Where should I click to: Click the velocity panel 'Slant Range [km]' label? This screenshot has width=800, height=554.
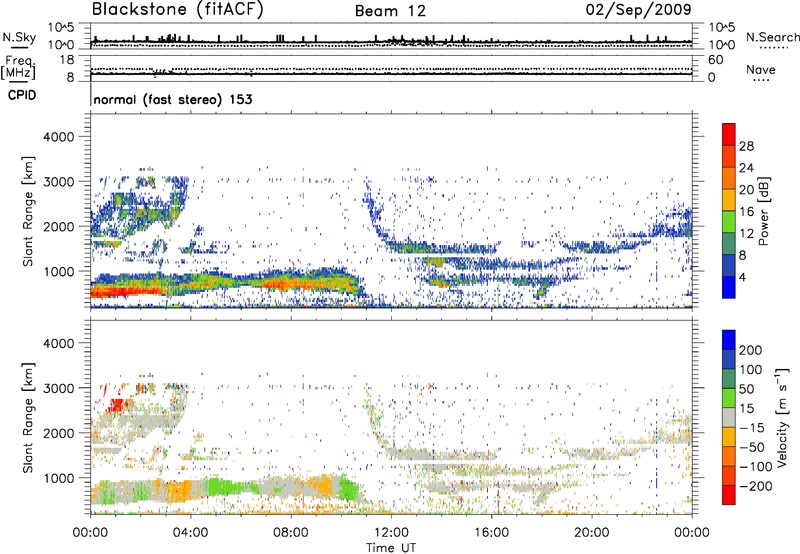(x=28, y=417)
